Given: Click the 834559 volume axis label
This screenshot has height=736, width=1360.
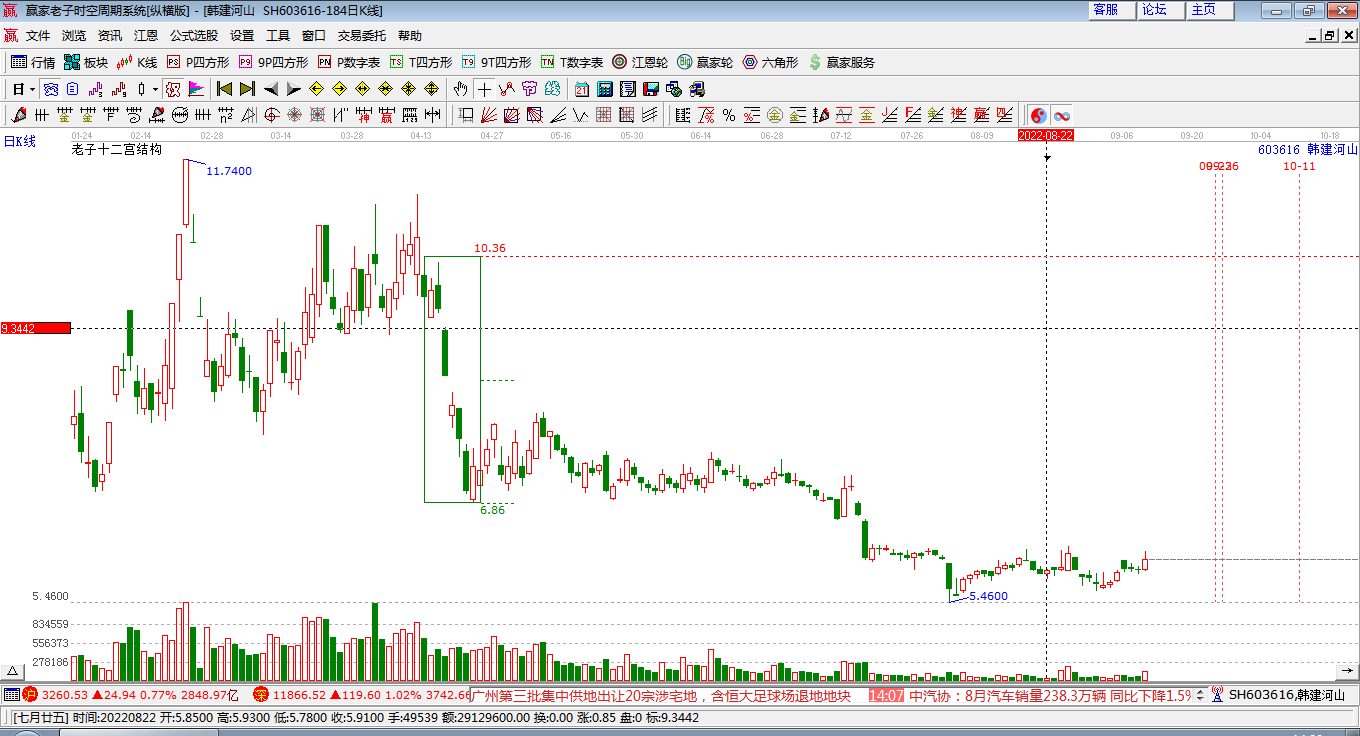Looking at the screenshot, I should (50, 624).
